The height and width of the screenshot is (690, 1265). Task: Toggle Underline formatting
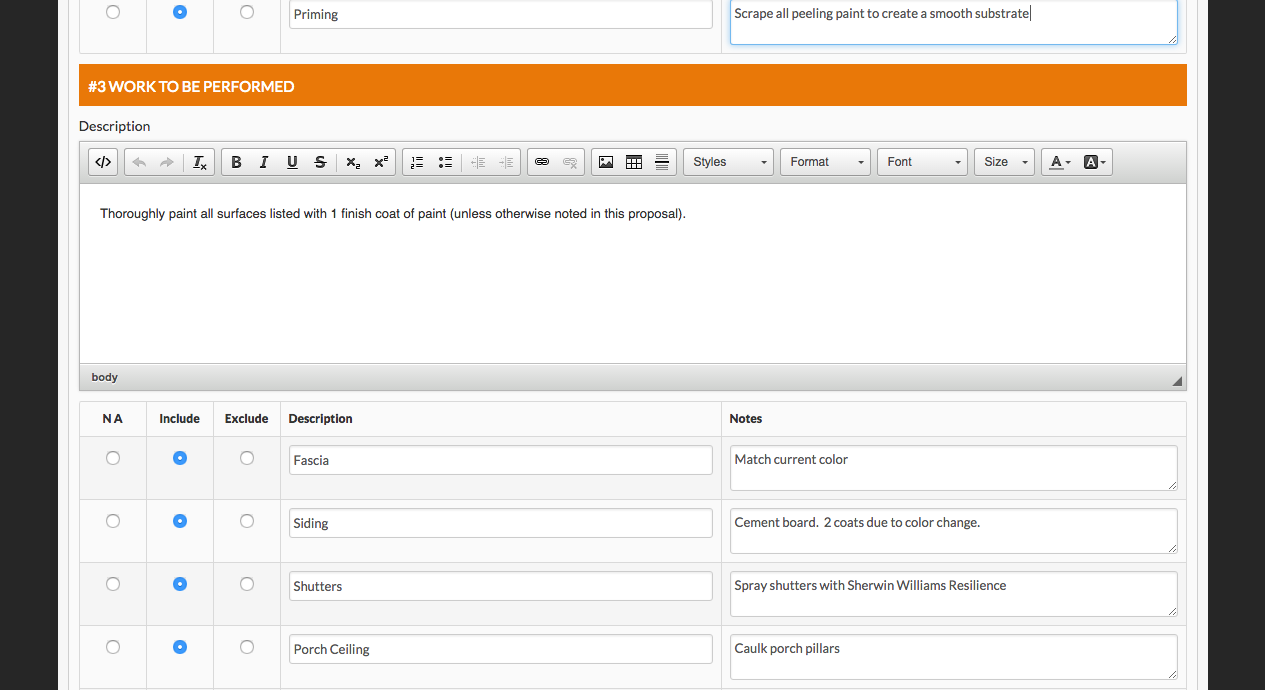(292, 162)
